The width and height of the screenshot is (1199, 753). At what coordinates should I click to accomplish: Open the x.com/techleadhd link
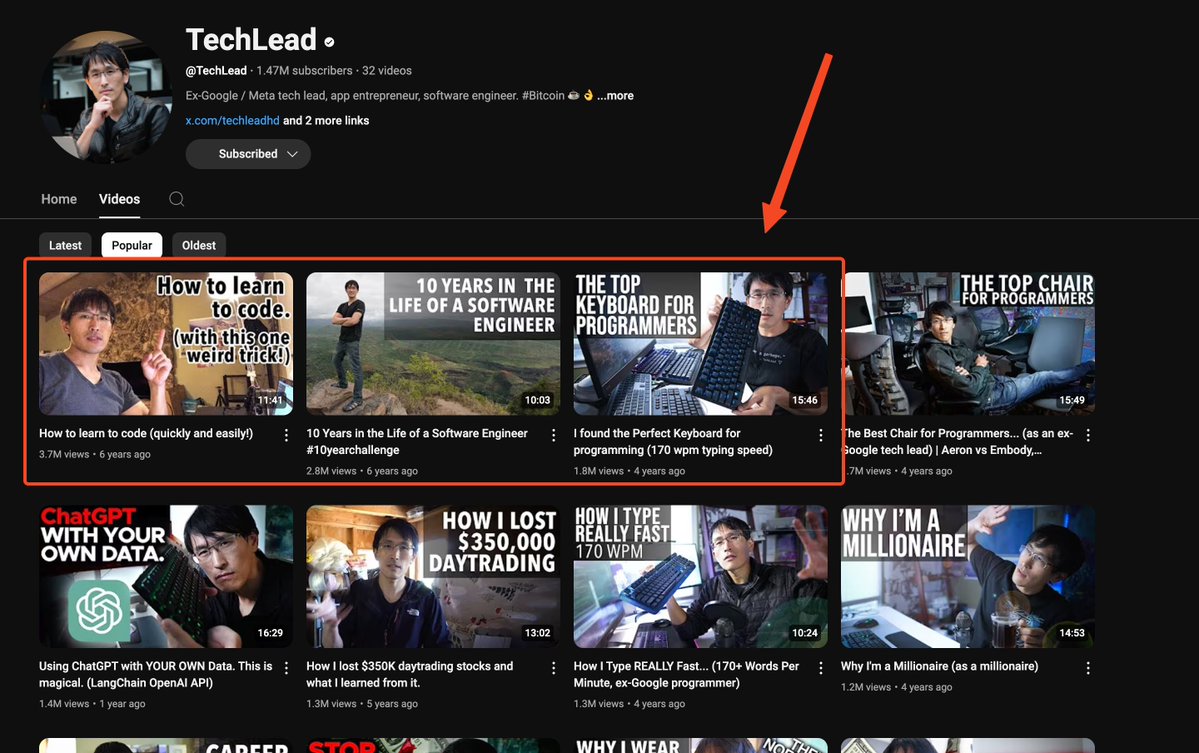click(232, 121)
